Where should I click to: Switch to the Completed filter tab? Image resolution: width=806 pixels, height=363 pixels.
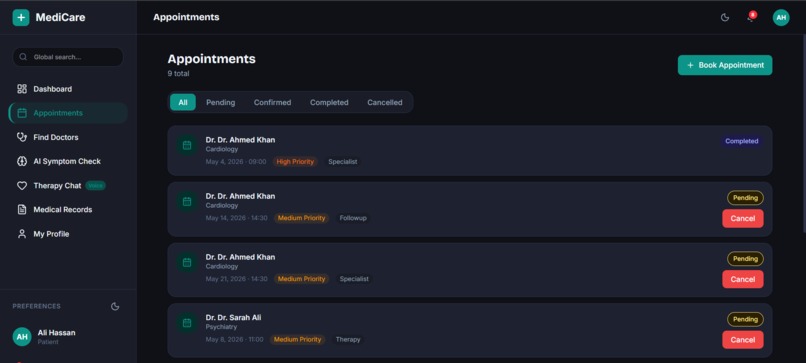[329, 102]
